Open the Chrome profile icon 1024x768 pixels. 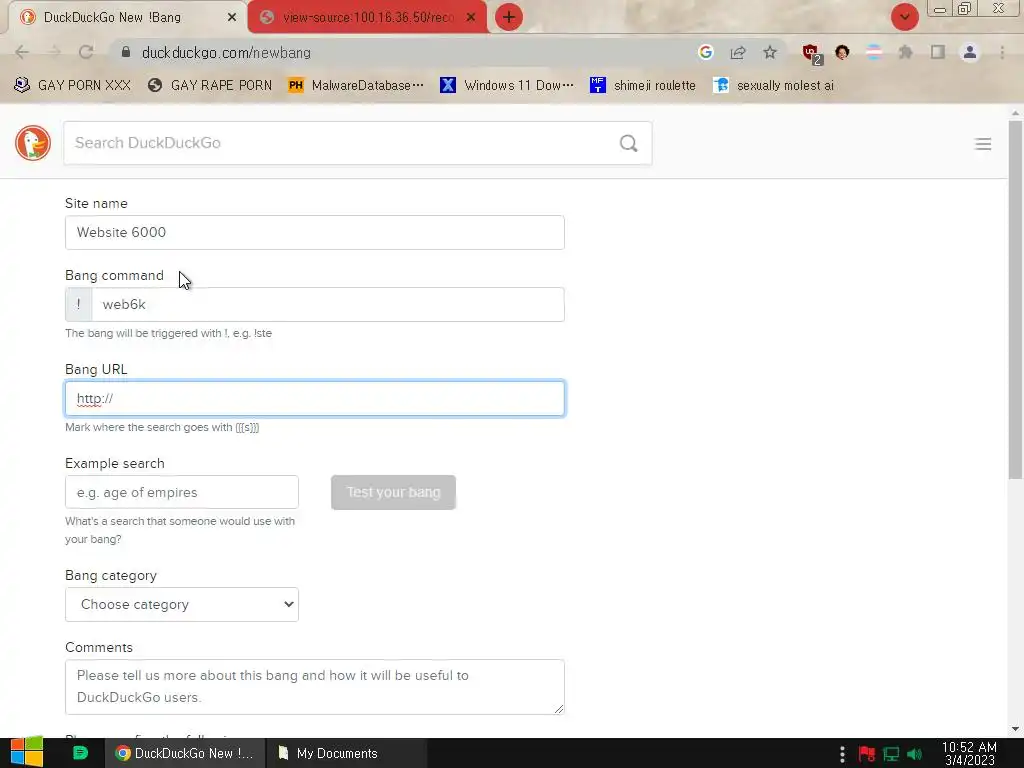(970, 52)
